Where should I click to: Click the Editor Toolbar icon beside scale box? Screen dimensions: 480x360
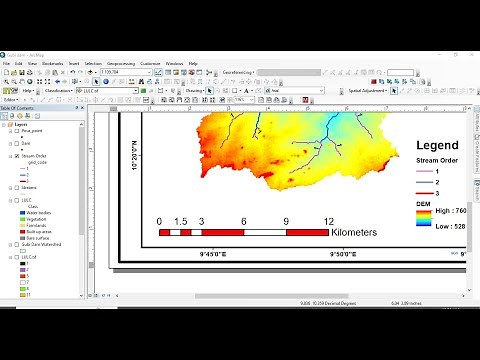point(158,72)
